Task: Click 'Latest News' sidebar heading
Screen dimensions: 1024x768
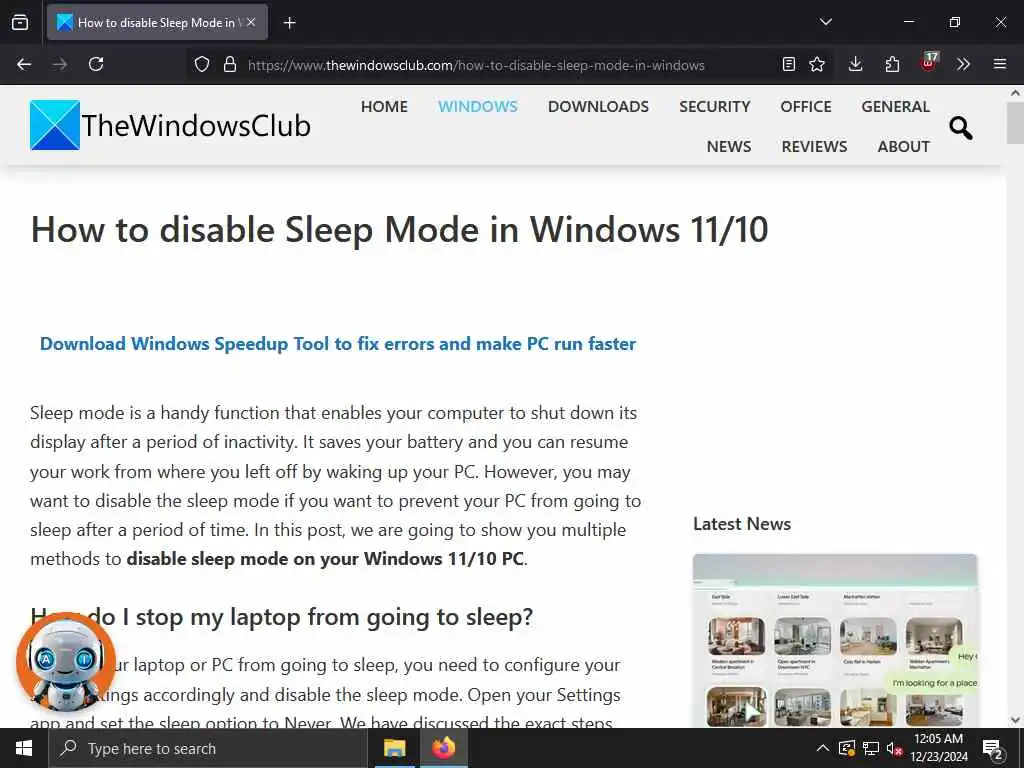Action: [x=742, y=524]
